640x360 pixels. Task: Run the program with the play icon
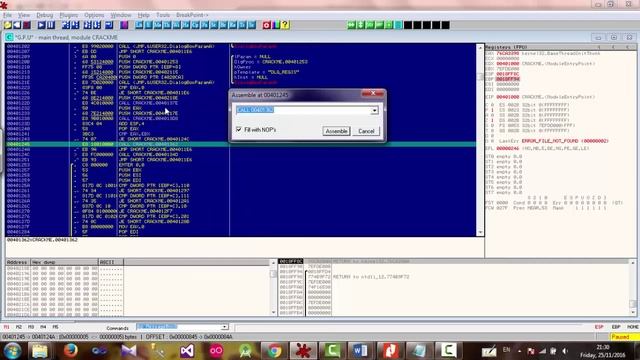pos(41,25)
